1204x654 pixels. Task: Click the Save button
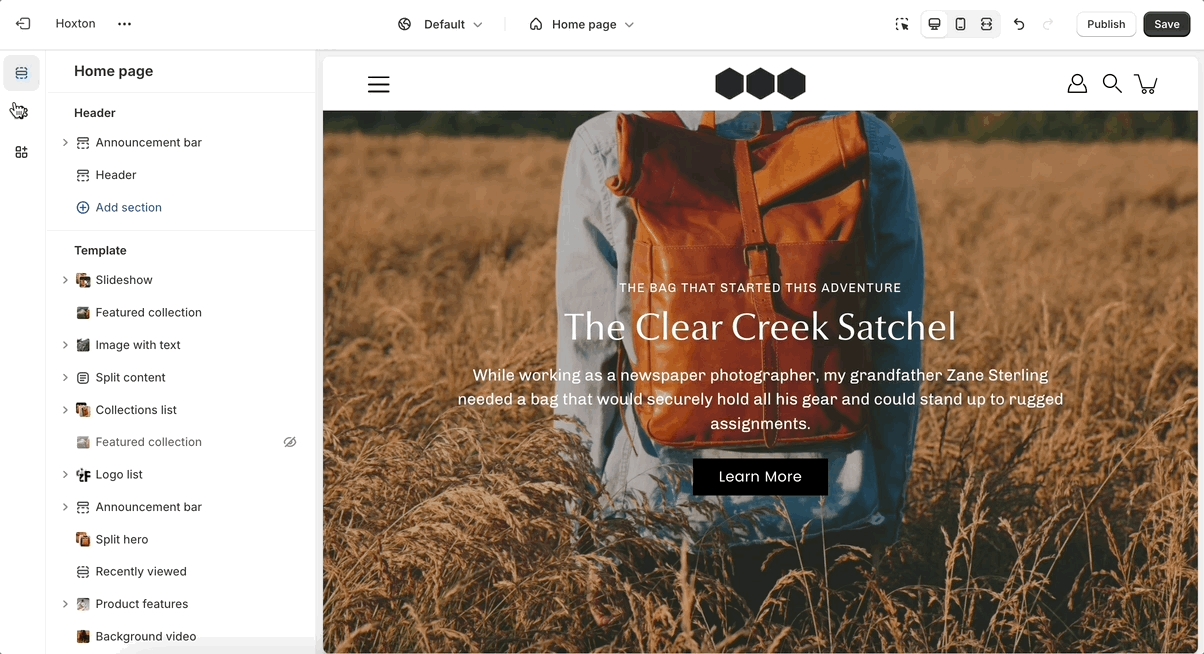pos(1167,24)
